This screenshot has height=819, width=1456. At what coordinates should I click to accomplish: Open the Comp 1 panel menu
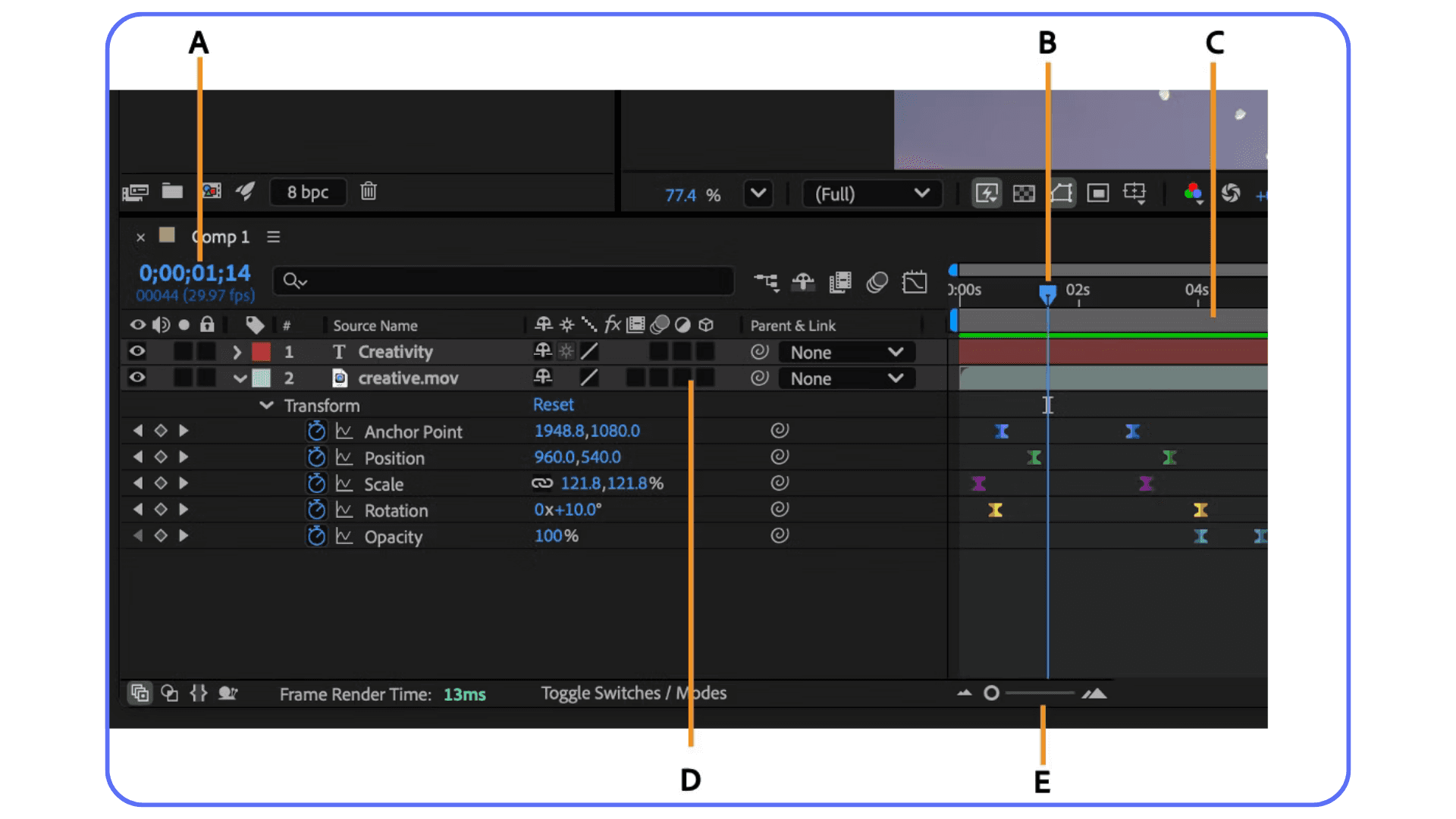(272, 237)
